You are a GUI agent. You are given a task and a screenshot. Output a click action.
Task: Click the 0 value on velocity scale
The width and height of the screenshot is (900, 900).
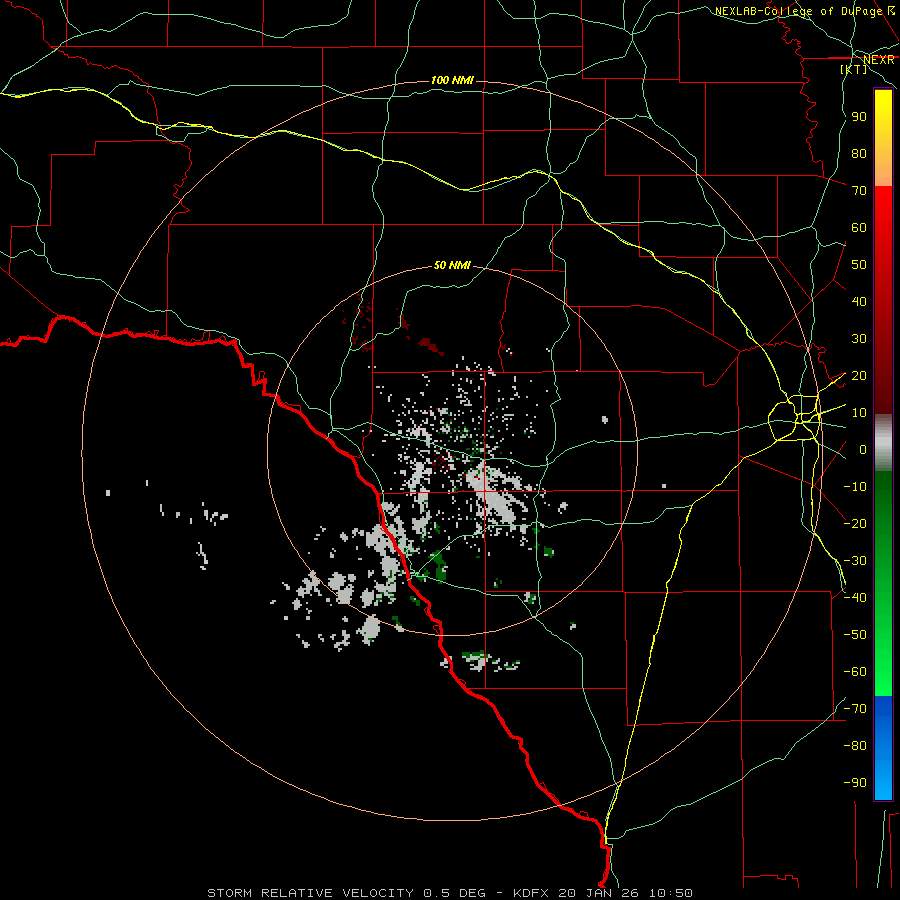click(x=862, y=450)
